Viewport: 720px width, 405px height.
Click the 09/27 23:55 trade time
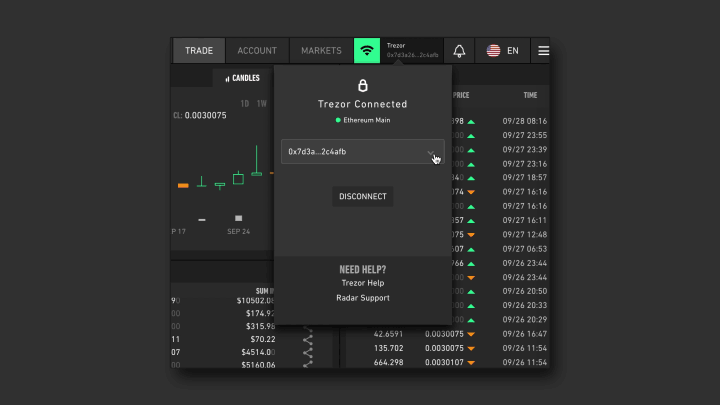[x=524, y=135]
